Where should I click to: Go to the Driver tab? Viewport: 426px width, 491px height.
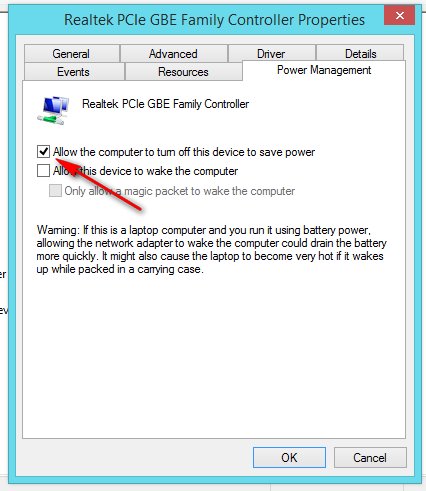coord(271,54)
